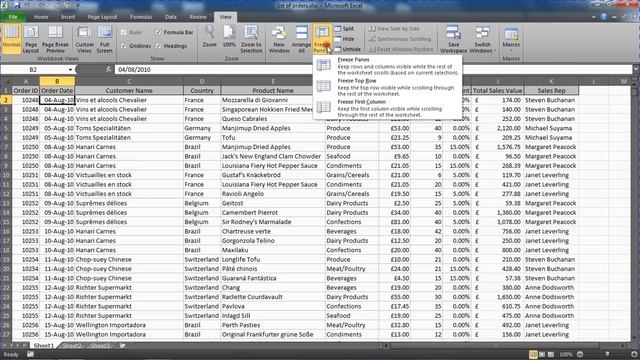Viewport: 640px width, 360px height.
Task: Click the zoom out minus button
Action: click(580, 354)
